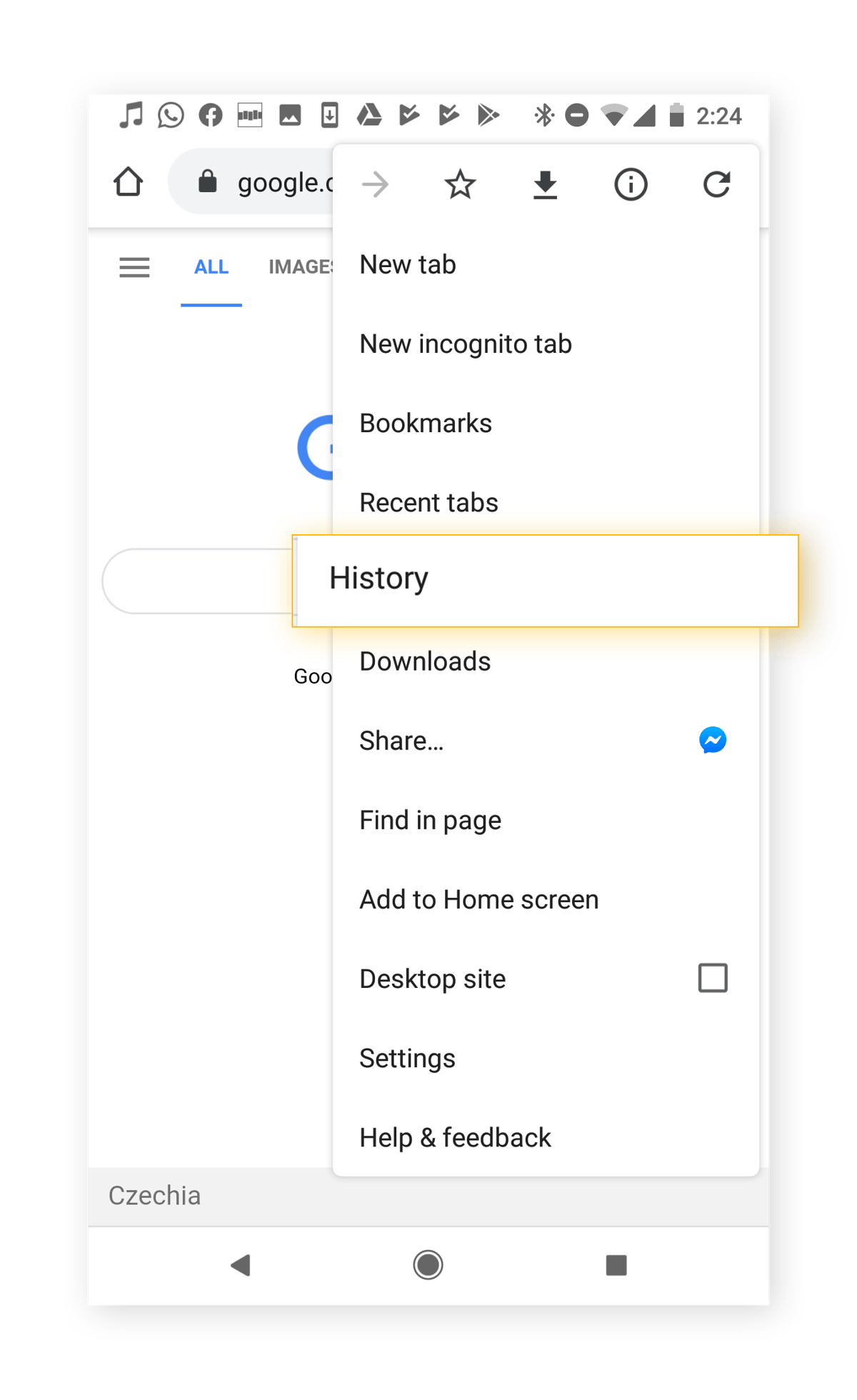The image size is (857, 1400).
Task: Download the page using the download icon
Action: pyautogui.click(x=545, y=185)
